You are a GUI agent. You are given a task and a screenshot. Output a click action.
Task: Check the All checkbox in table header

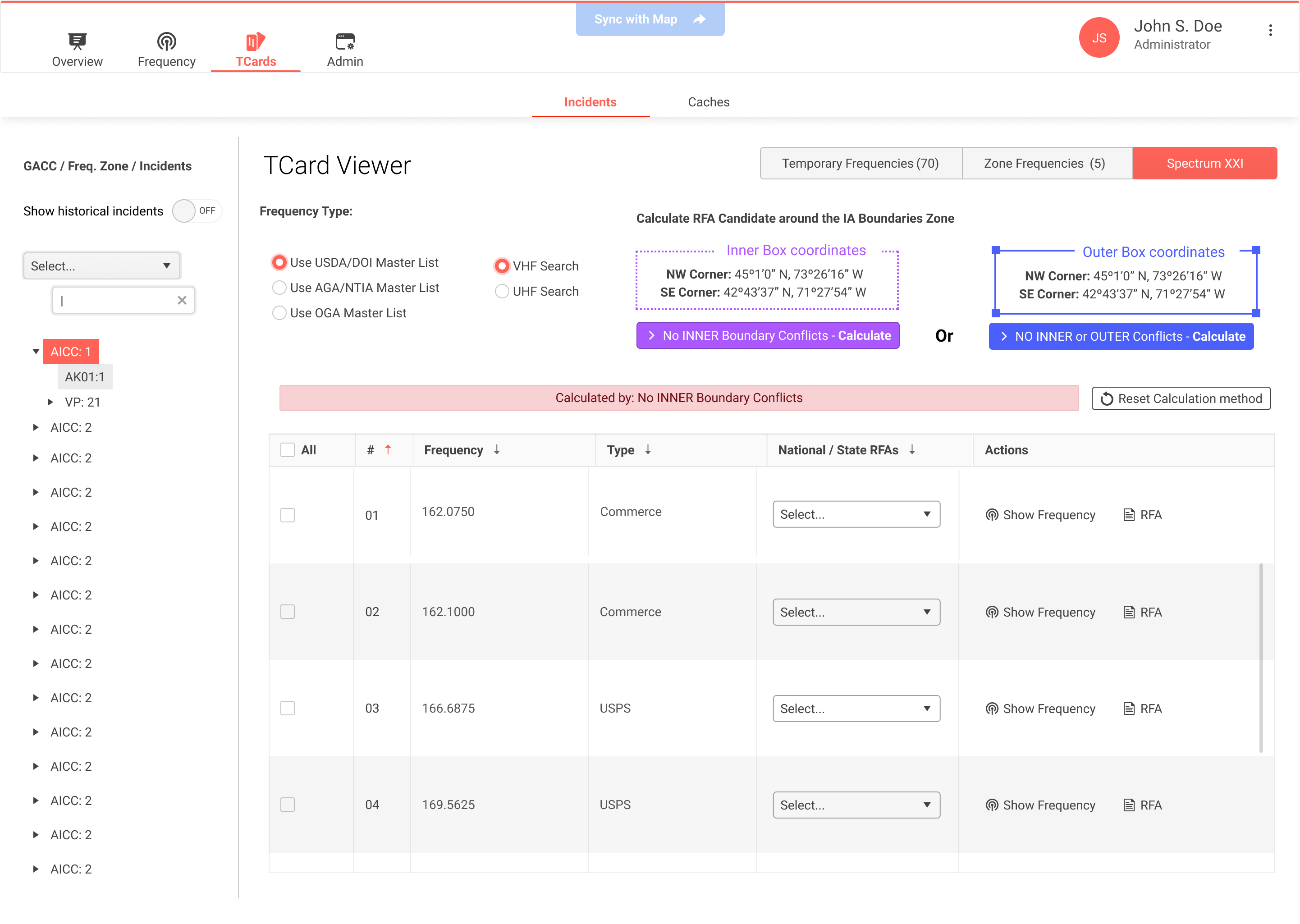coord(287,450)
